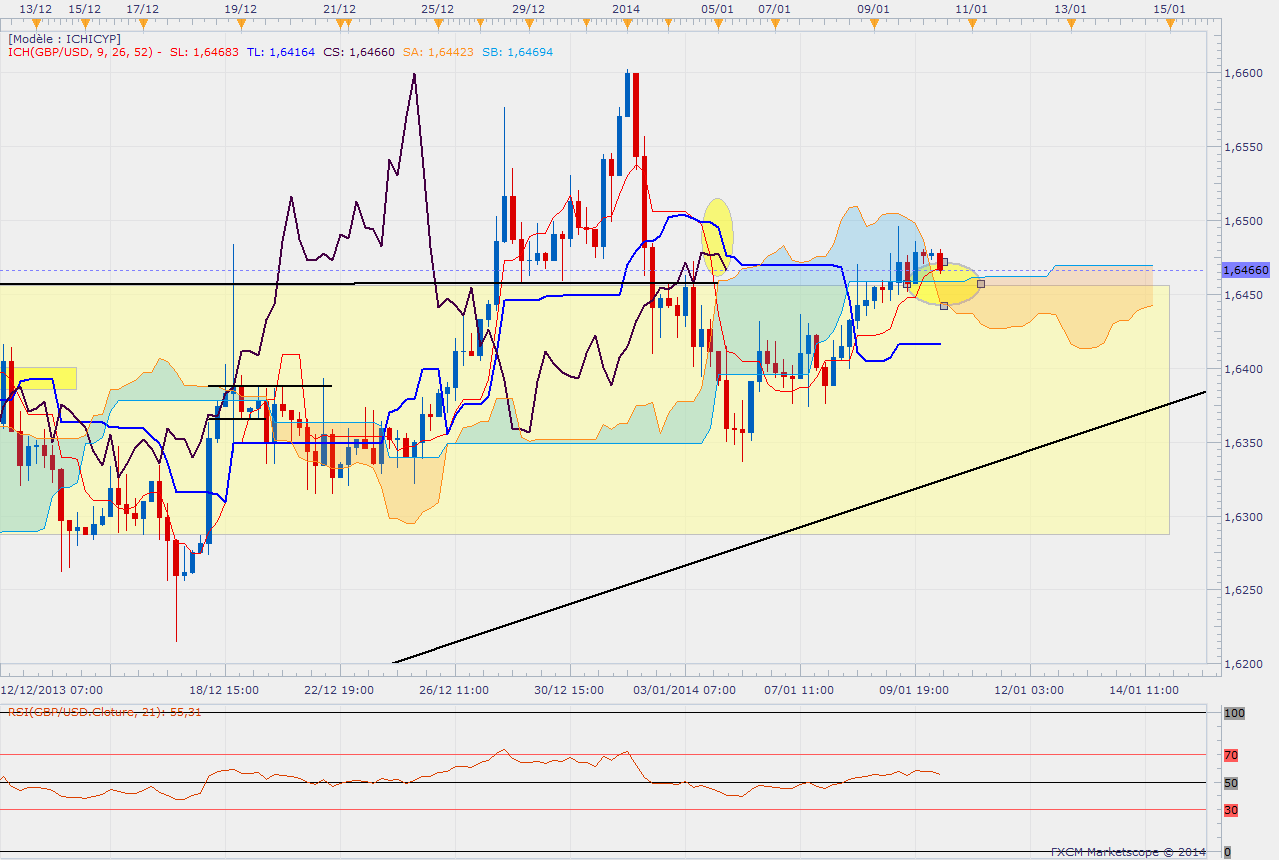The image size is (1279, 860).
Task: Click the 1,6500 price axis label
Action: pos(1245,221)
